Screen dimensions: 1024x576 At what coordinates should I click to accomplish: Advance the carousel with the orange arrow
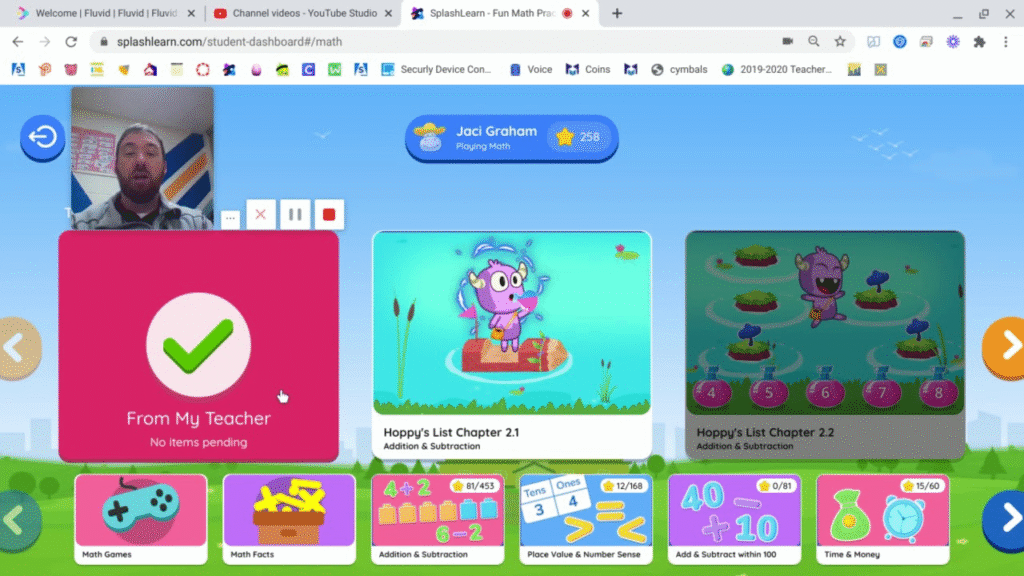click(x=1008, y=347)
